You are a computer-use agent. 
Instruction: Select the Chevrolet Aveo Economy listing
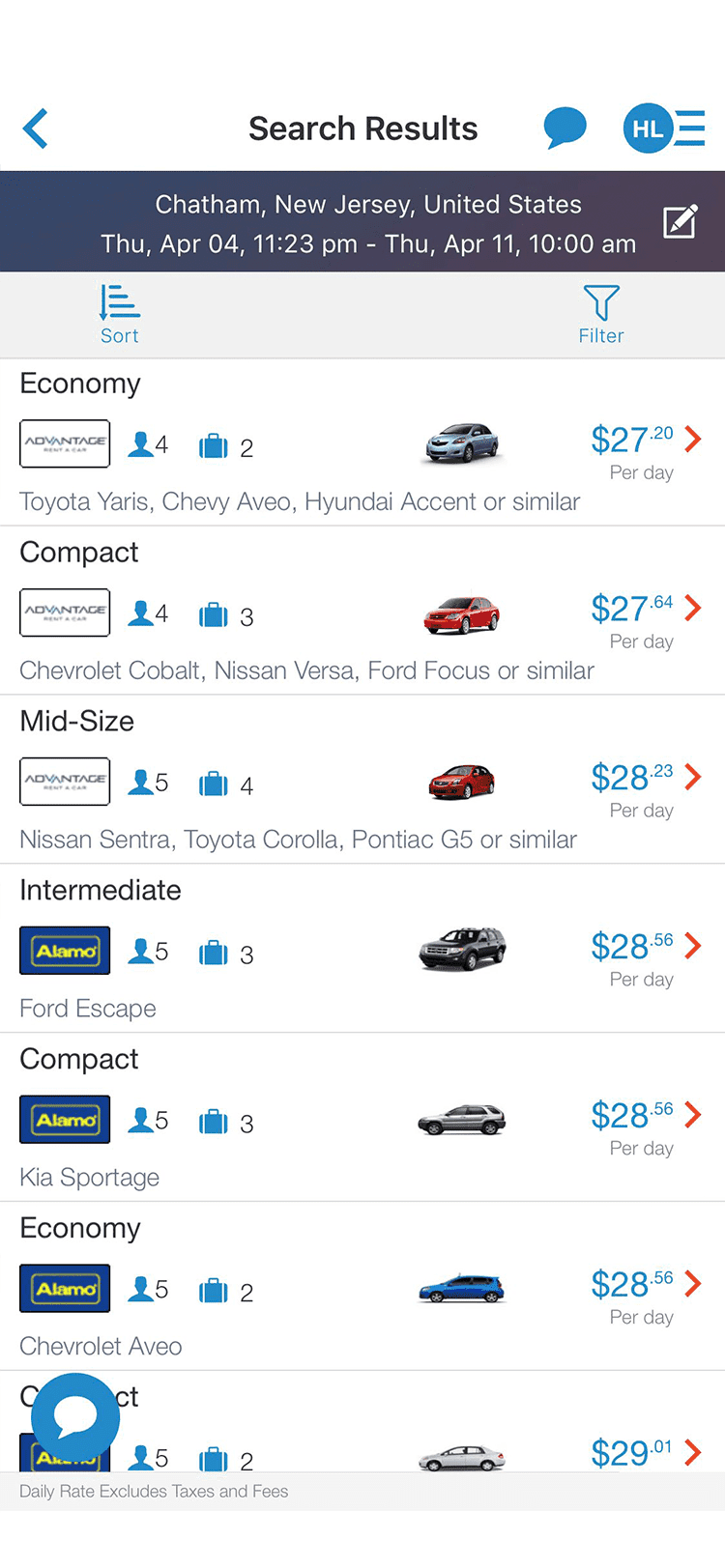(x=362, y=1287)
